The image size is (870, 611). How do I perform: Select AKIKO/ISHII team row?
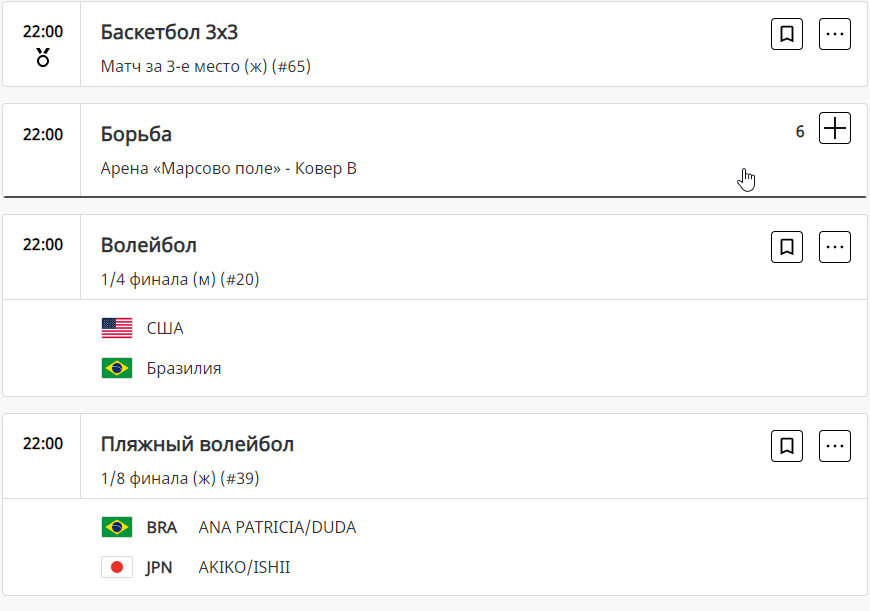[244, 567]
